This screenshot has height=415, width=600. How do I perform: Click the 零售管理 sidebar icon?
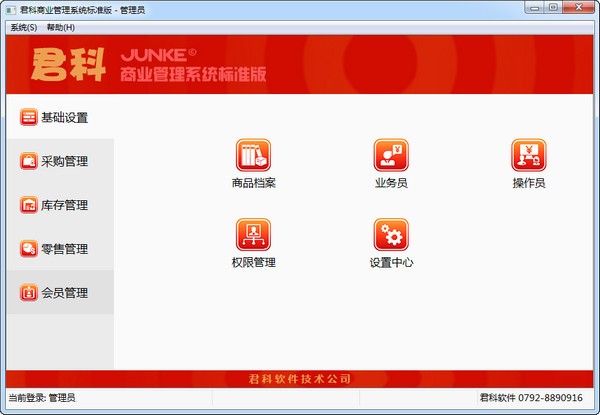coord(29,249)
